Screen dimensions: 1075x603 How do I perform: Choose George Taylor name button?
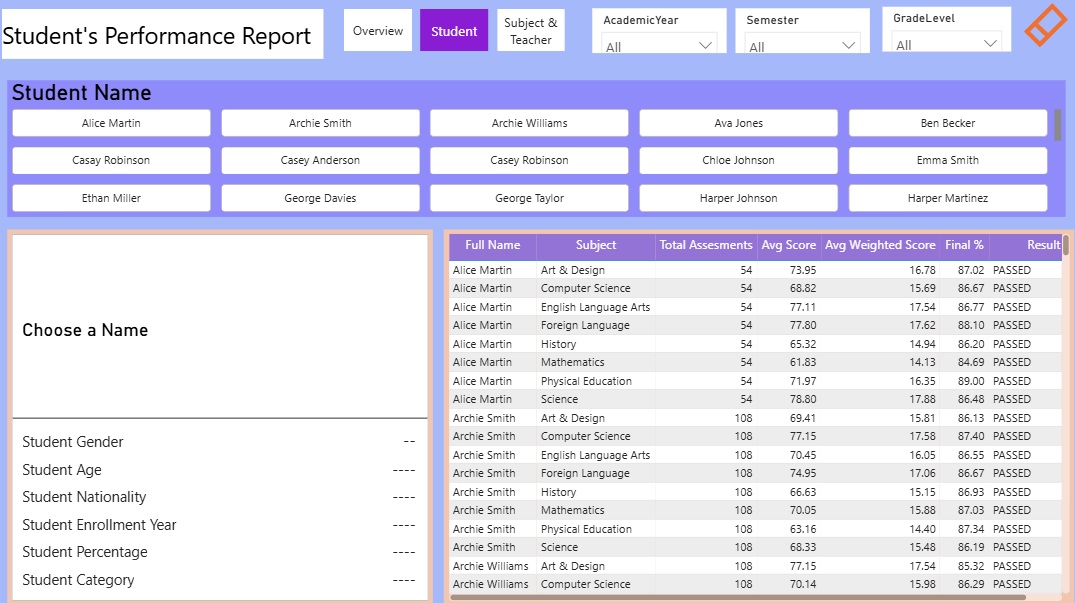pos(529,198)
